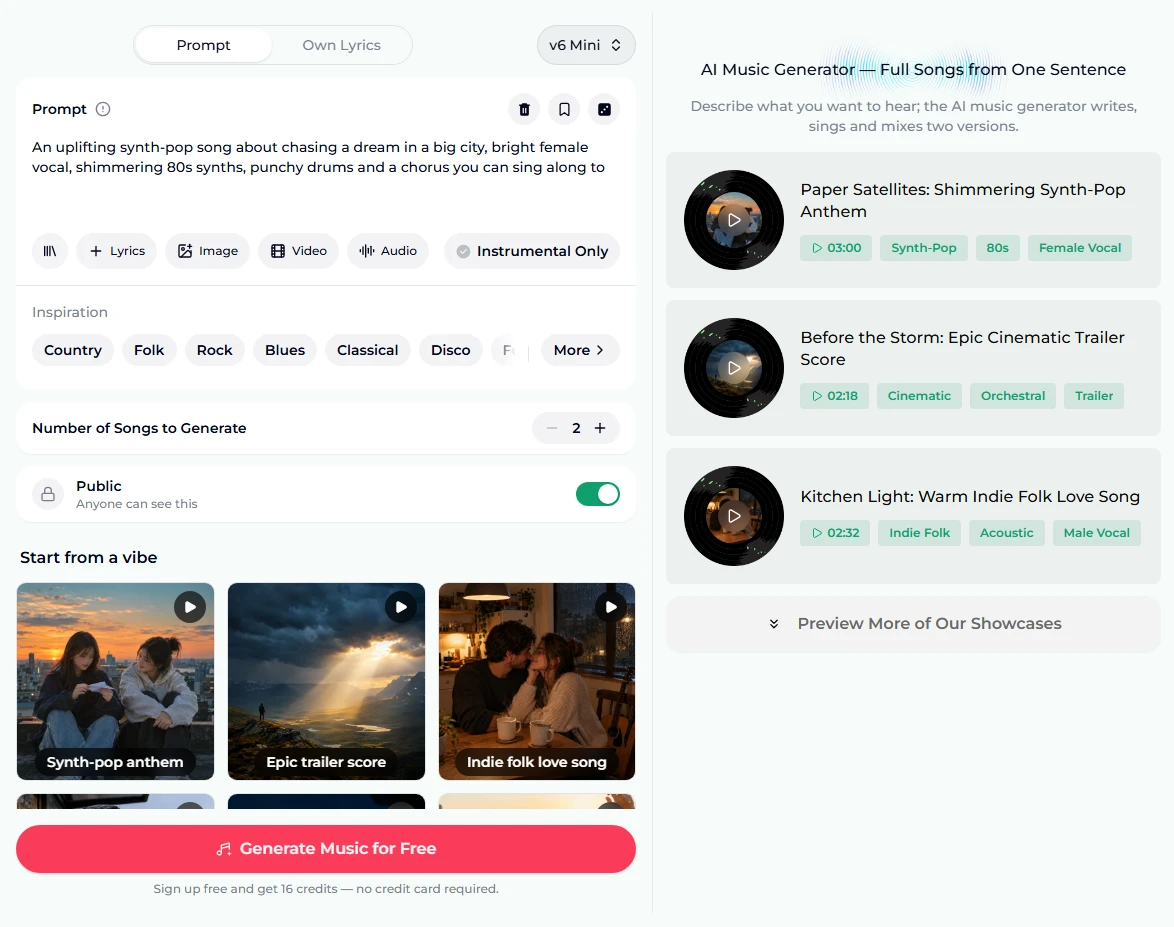Viewport: 1174px width, 927px height.
Task: Click the Synth-Pop tag chip
Action: [924, 248]
